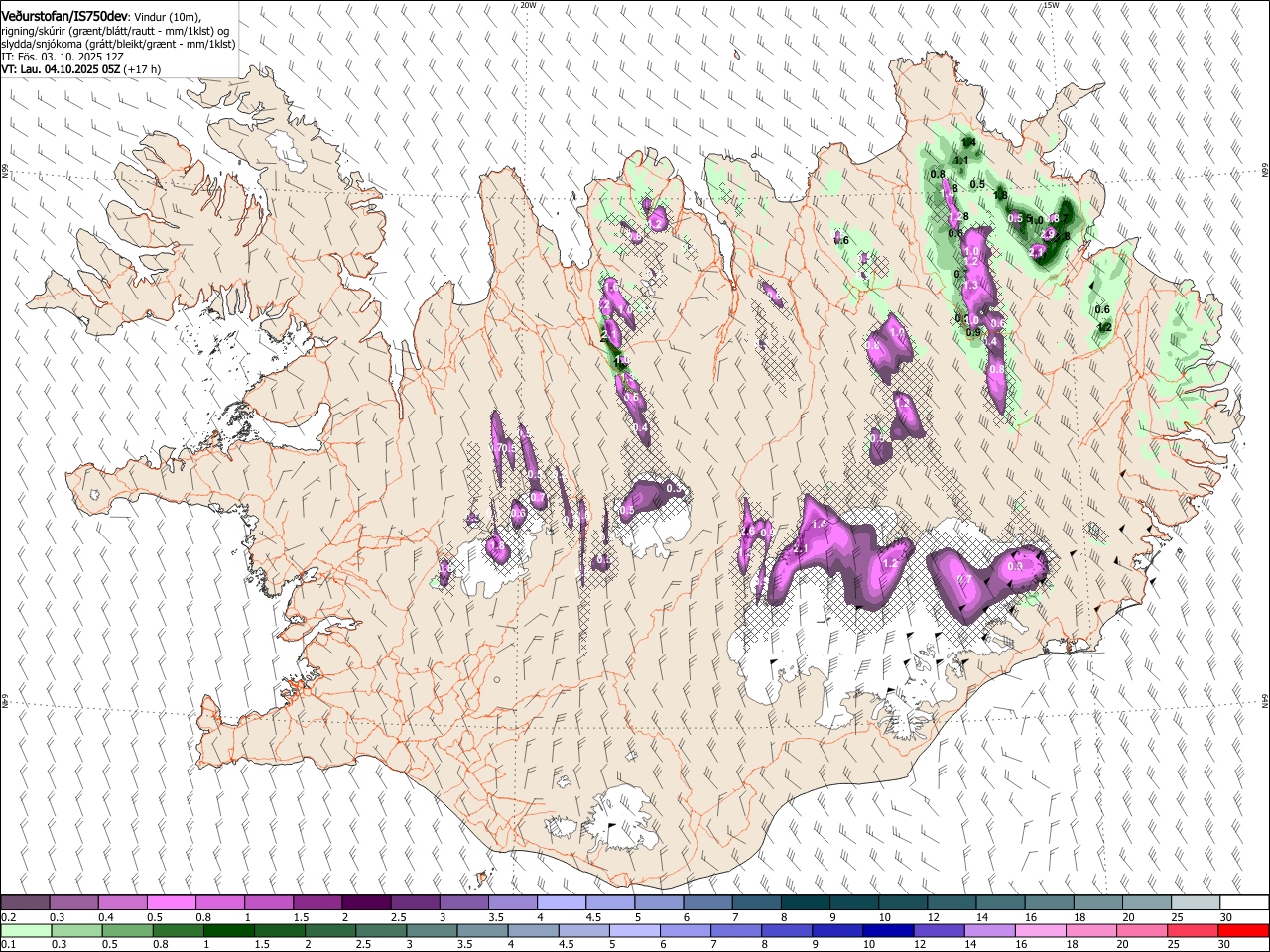Click the violet rain-scale swatch starting at 12
1270x952 pixels.
pyautogui.click(x=938, y=931)
